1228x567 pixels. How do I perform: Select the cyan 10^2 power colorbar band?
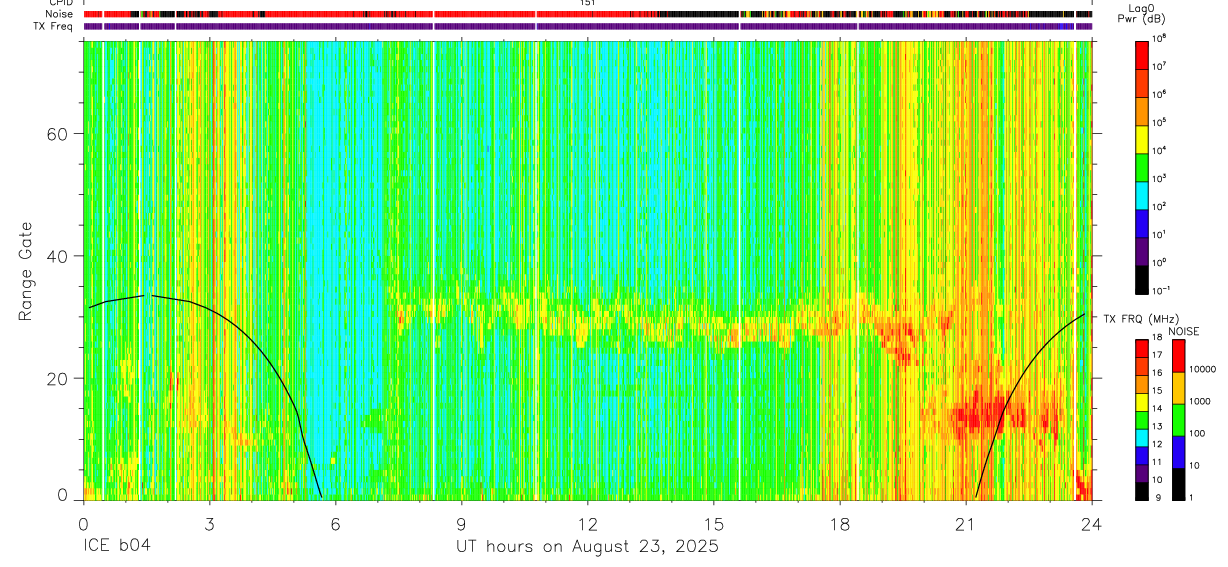(1141, 194)
